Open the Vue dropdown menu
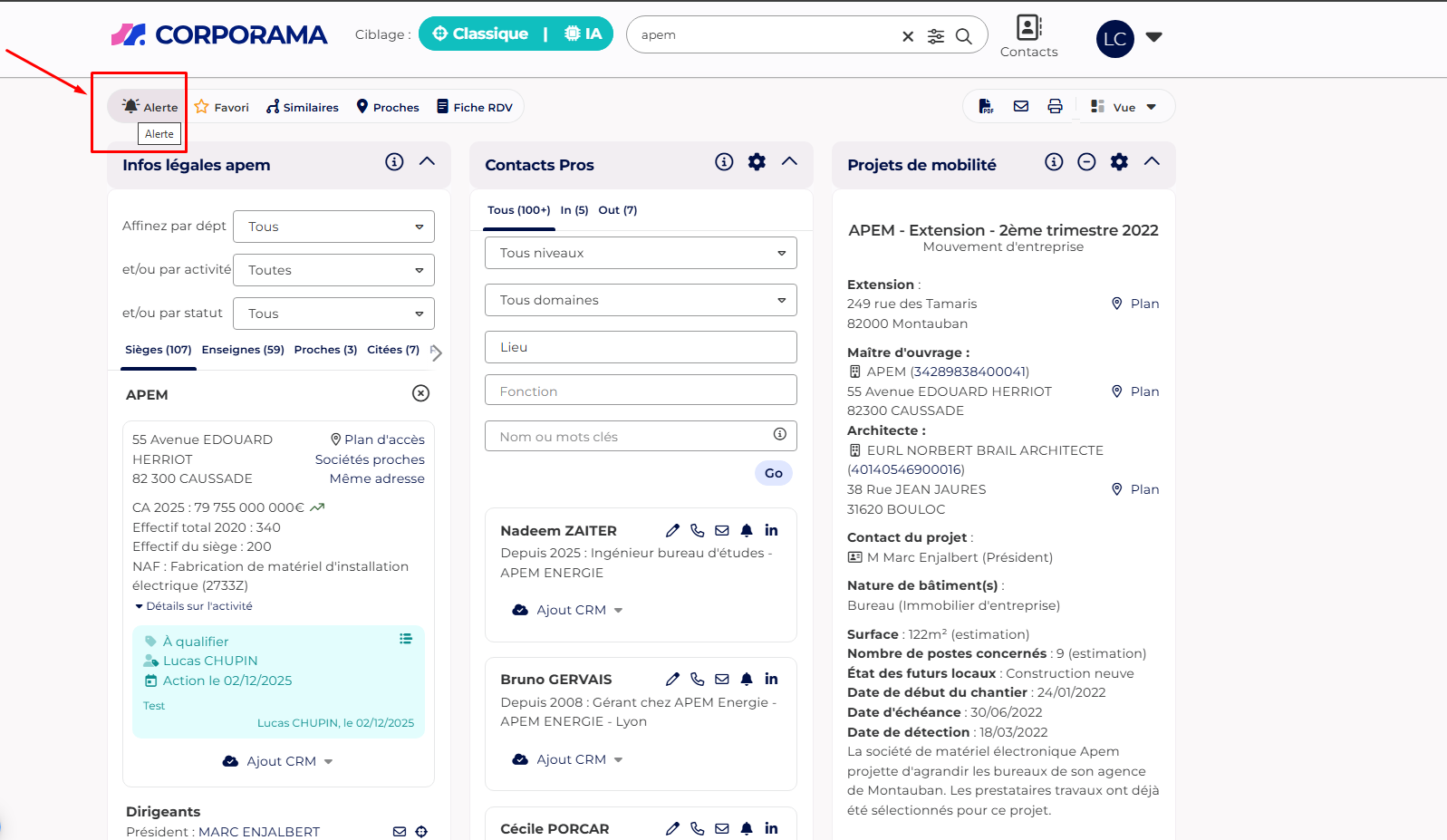The height and width of the screenshot is (840, 1447). 1124,107
